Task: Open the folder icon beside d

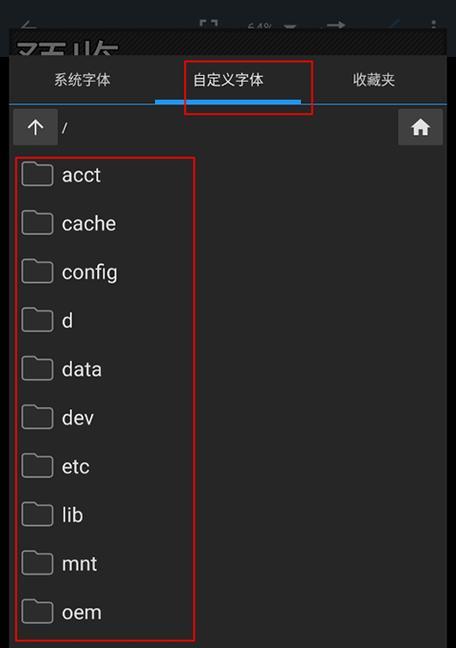Action: pos(37,320)
